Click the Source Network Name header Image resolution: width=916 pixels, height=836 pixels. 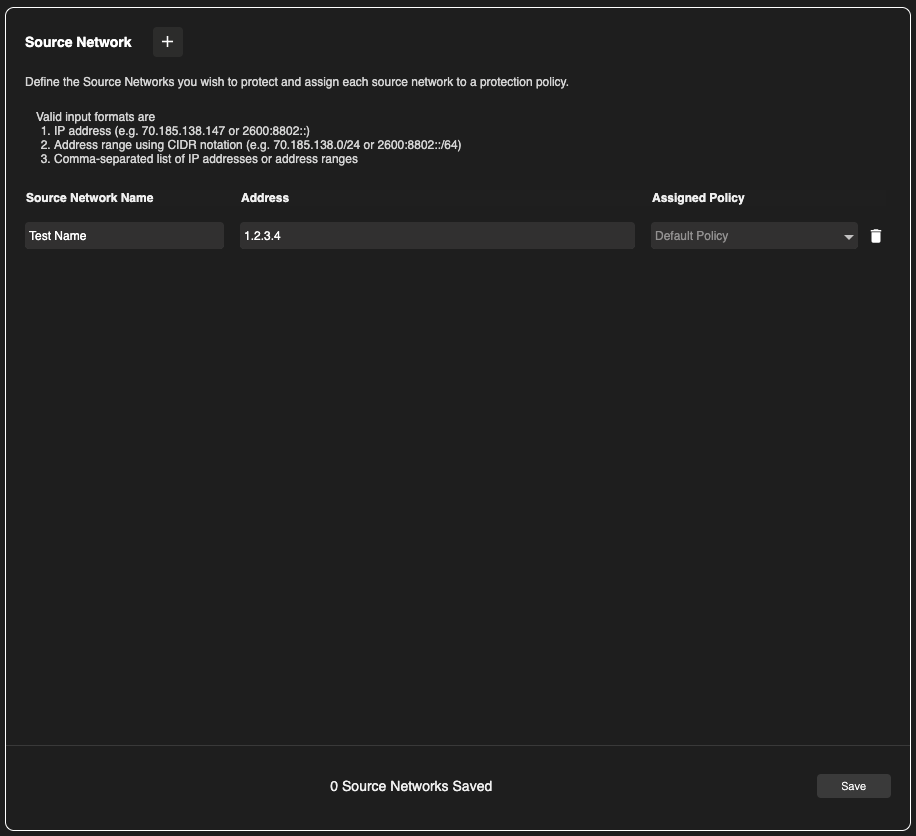[89, 198]
